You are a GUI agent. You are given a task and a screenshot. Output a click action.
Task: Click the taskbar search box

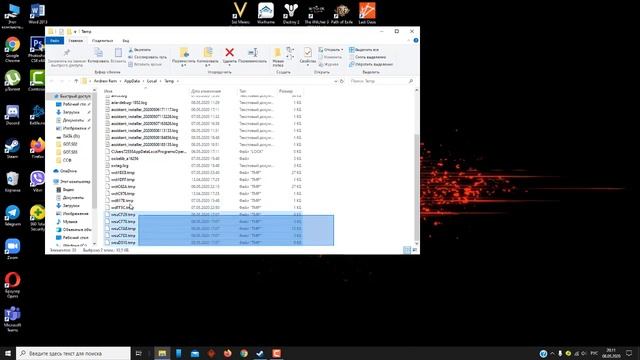point(73,353)
